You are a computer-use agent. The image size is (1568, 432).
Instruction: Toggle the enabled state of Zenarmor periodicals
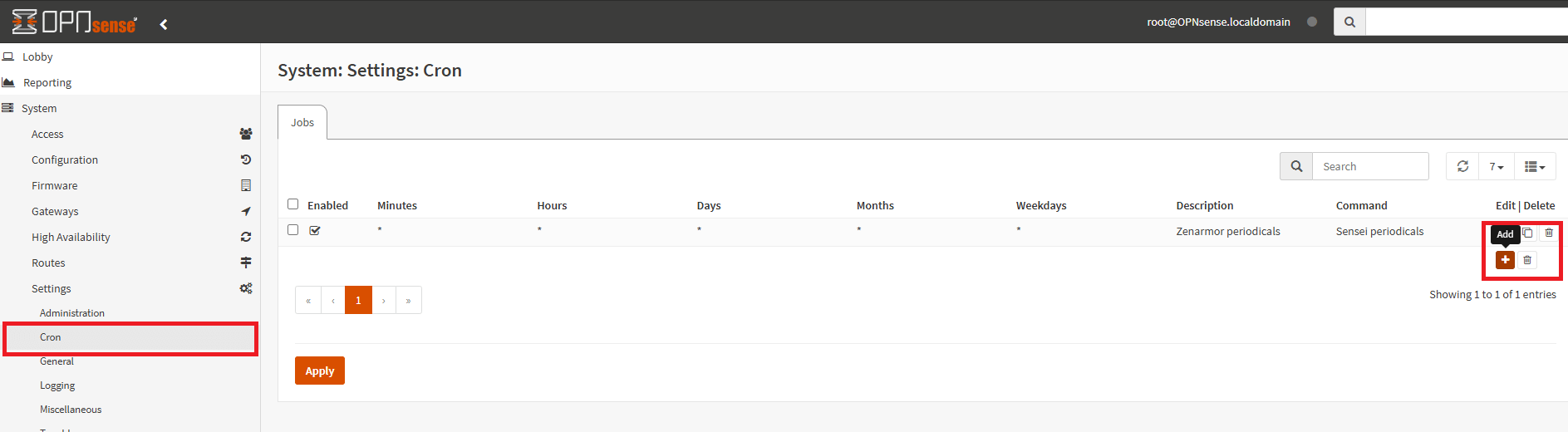(x=315, y=231)
